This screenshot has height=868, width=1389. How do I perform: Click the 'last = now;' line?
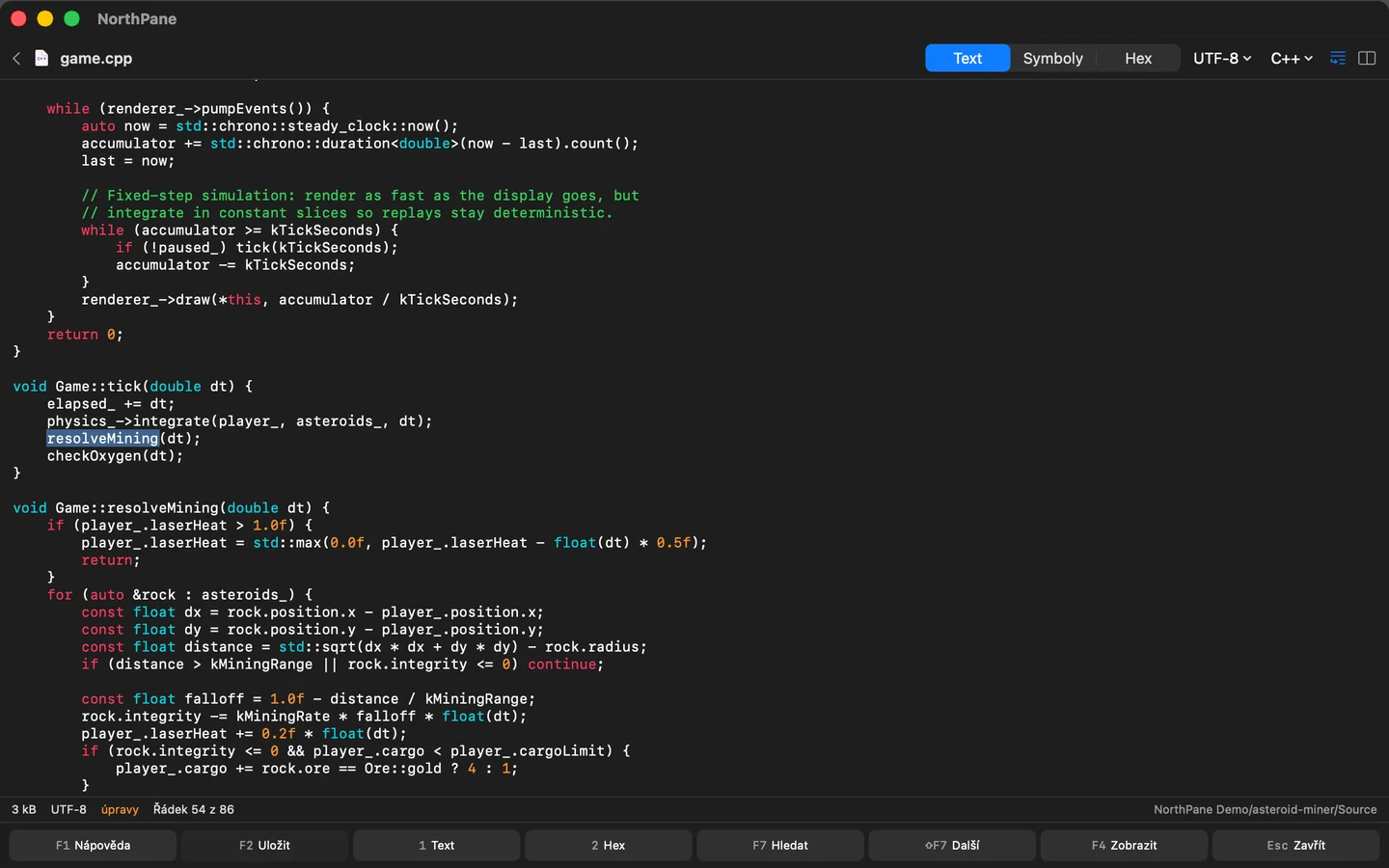coord(128,160)
